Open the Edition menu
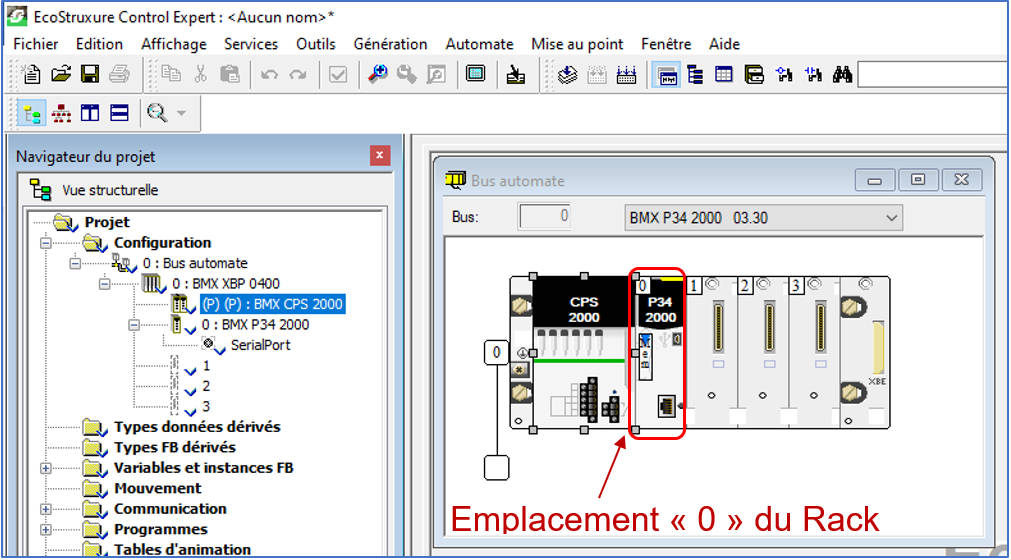Image resolution: width=1011 pixels, height=560 pixels. click(x=99, y=44)
